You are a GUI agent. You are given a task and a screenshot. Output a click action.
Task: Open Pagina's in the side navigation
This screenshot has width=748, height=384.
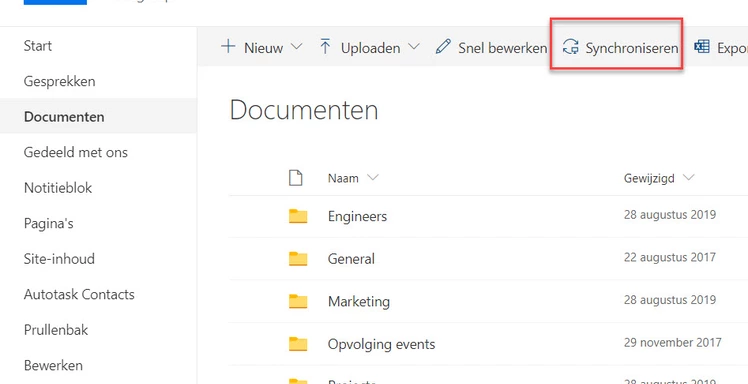click(x=49, y=224)
